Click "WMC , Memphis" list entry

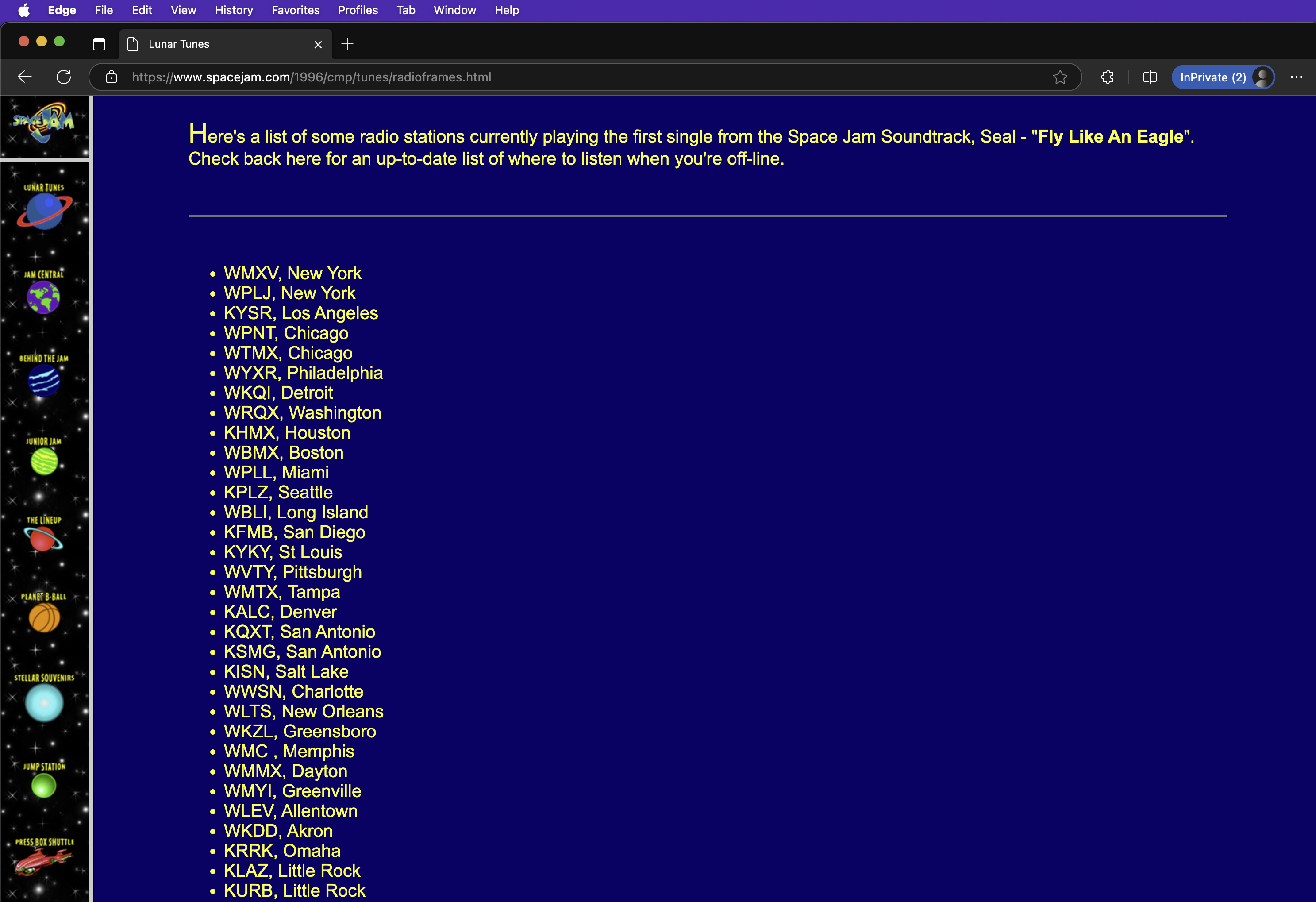[x=289, y=751]
